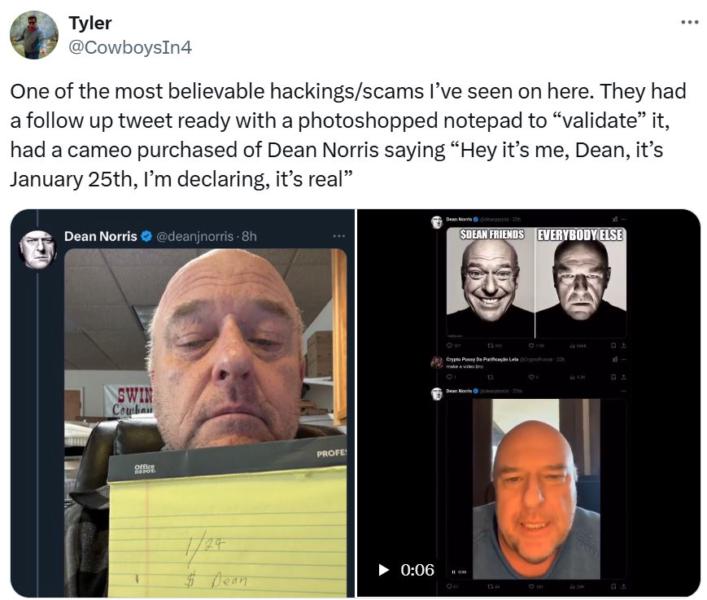Viewport: 707px width, 600px height.
Task: Click Dean Norris's avatar in the embedded tweet
Action: (x=37, y=249)
